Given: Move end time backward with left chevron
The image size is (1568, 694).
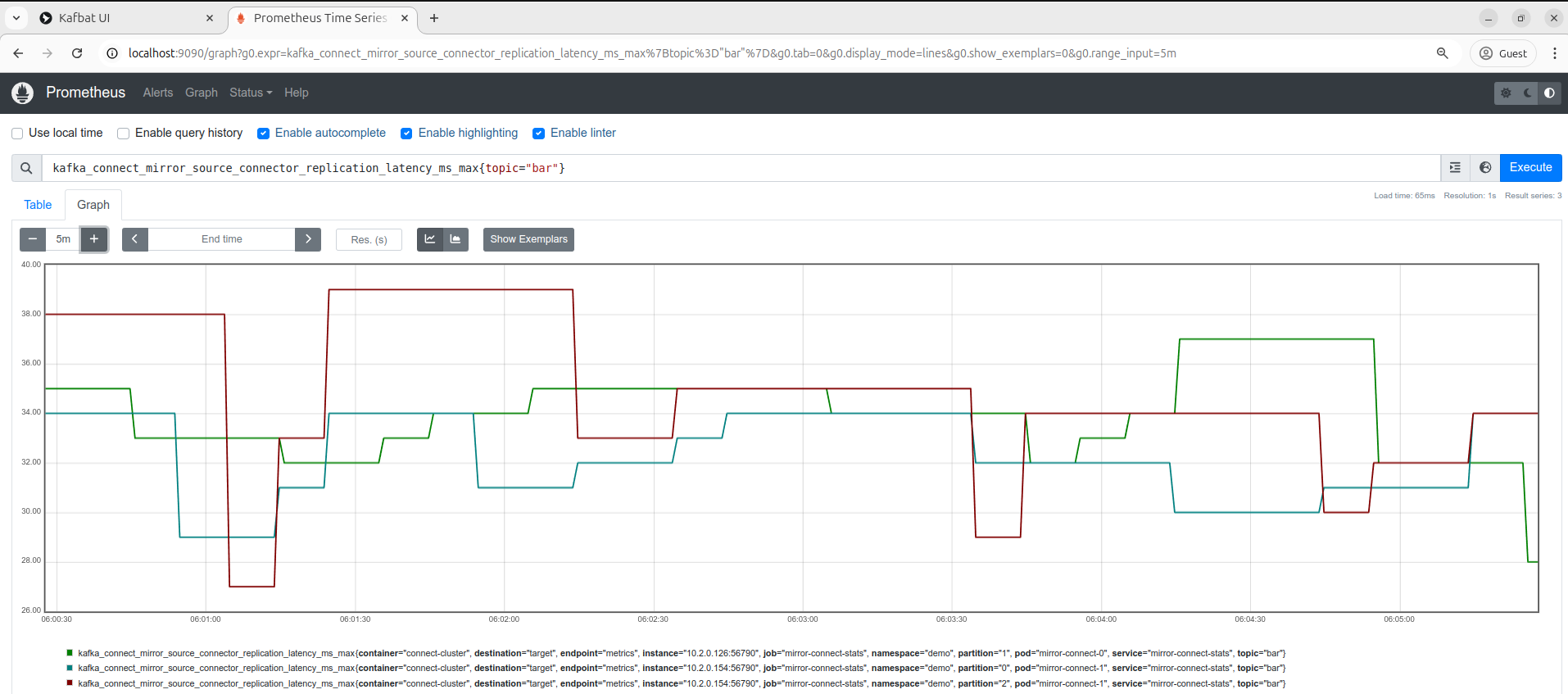Looking at the screenshot, I should [x=135, y=239].
